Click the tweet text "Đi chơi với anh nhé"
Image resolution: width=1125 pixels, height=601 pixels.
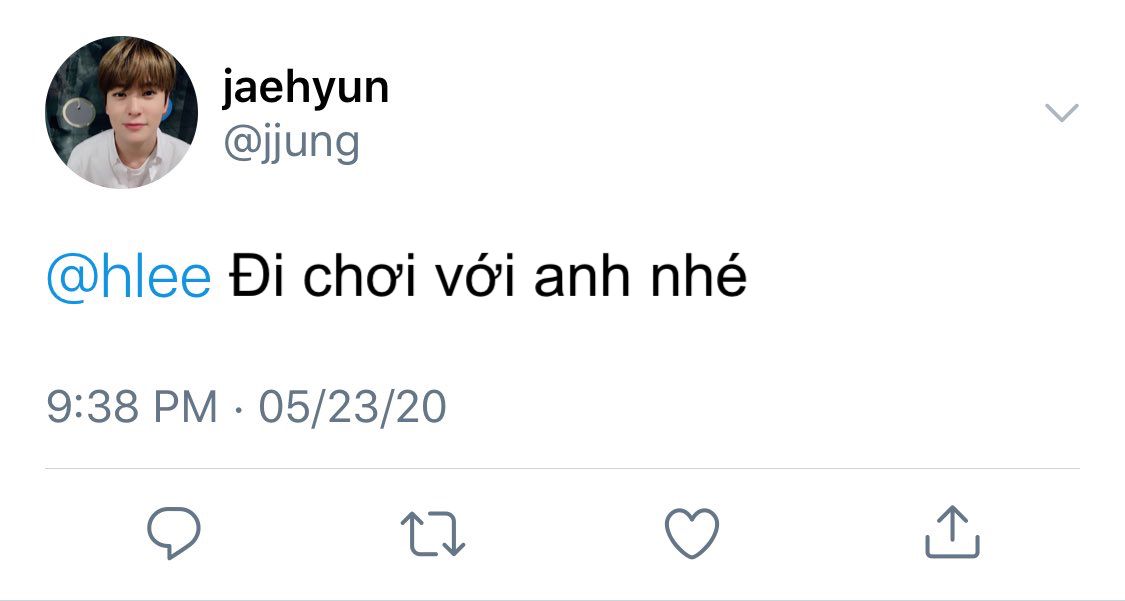488,277
